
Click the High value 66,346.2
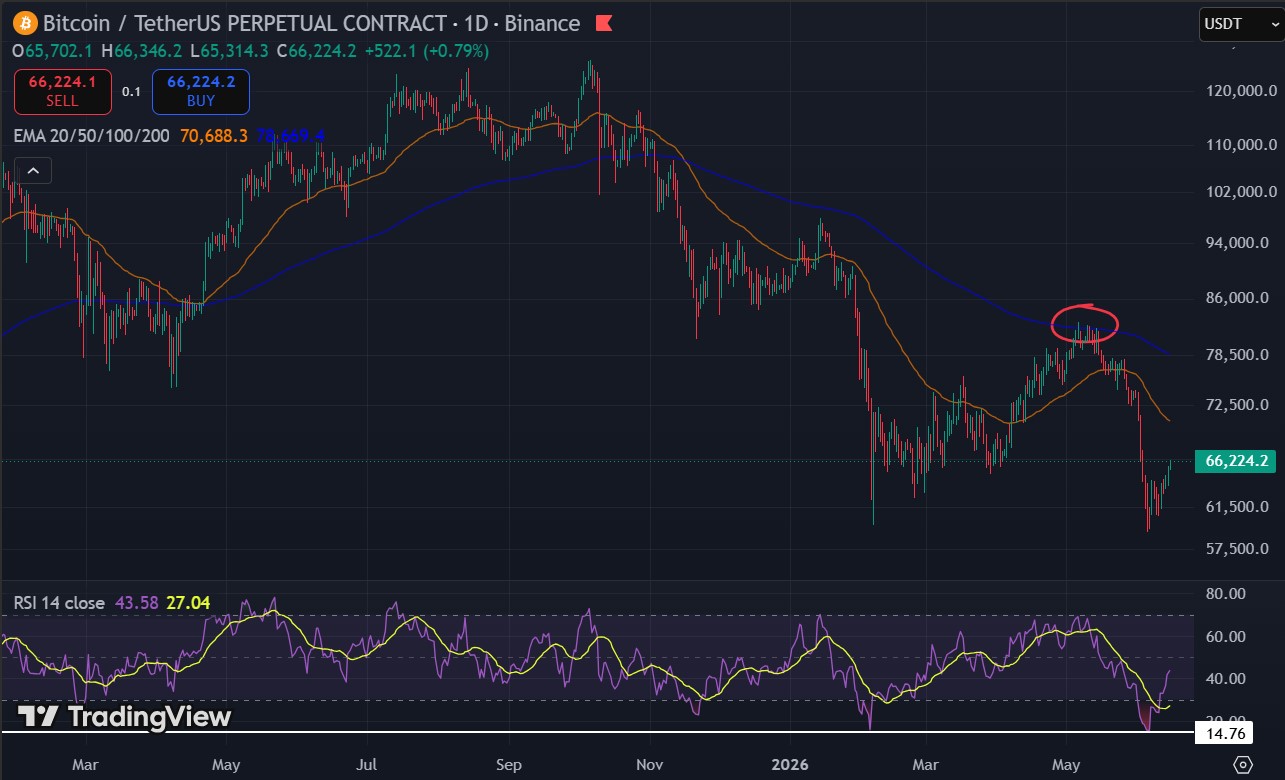[148, 50]
